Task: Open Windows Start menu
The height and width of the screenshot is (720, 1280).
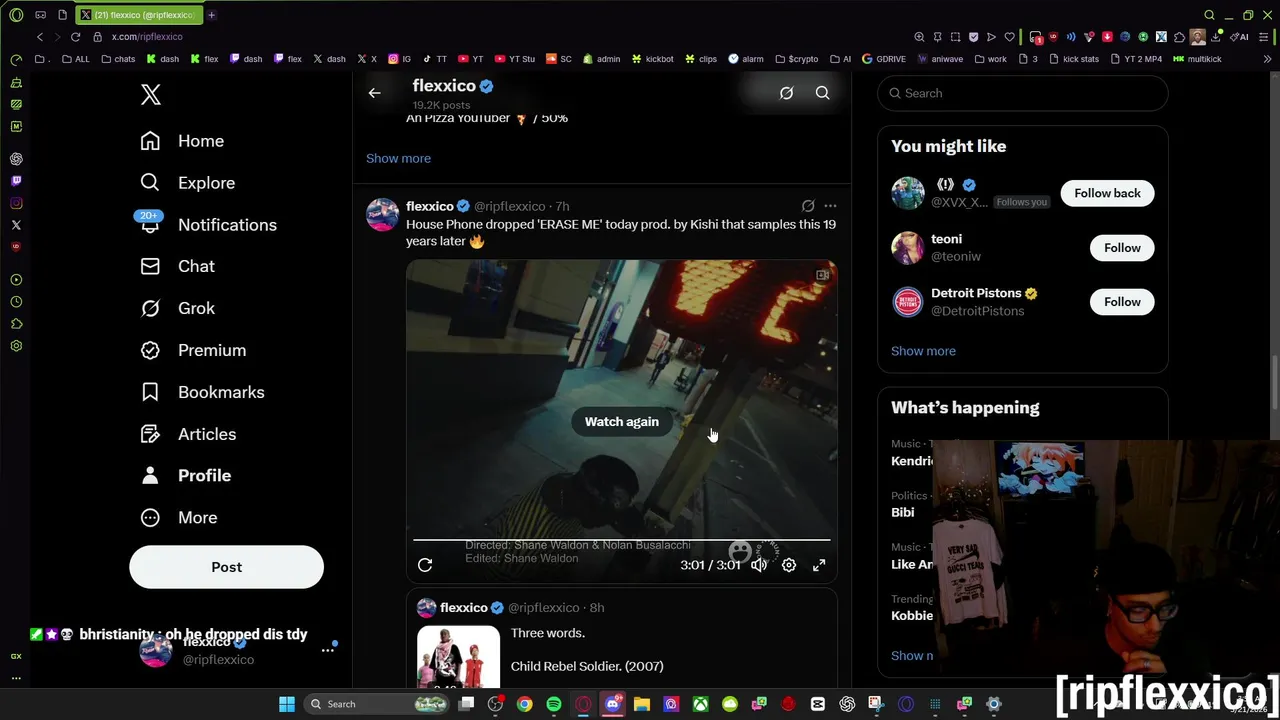Action: [287, 704]
